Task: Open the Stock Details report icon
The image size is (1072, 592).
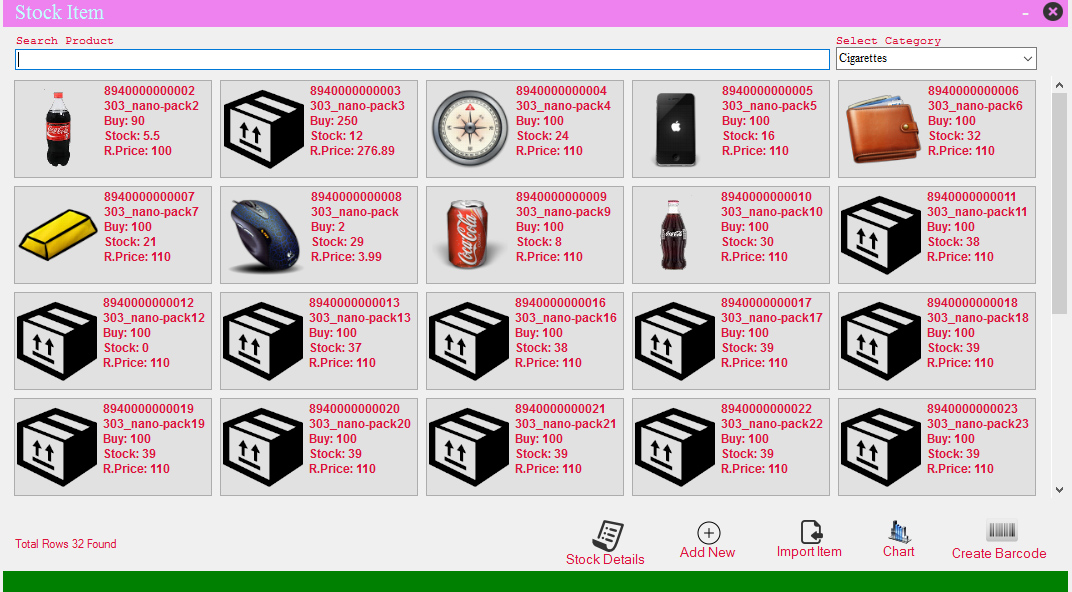Action: pos(608,535)
